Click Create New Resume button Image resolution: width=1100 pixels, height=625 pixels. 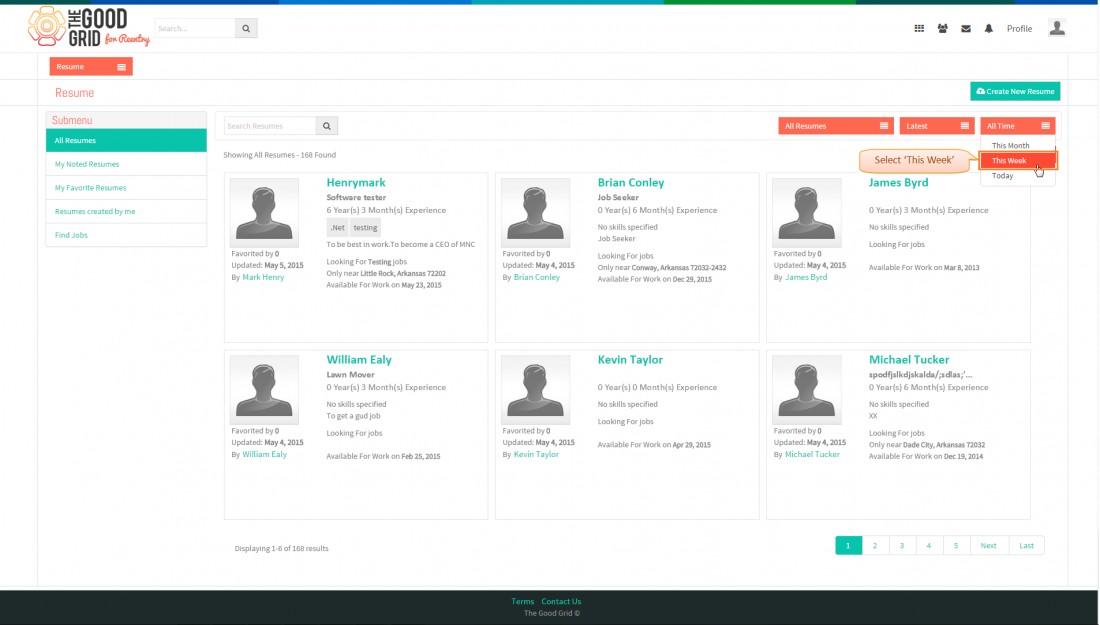(x=1015, y=91)
